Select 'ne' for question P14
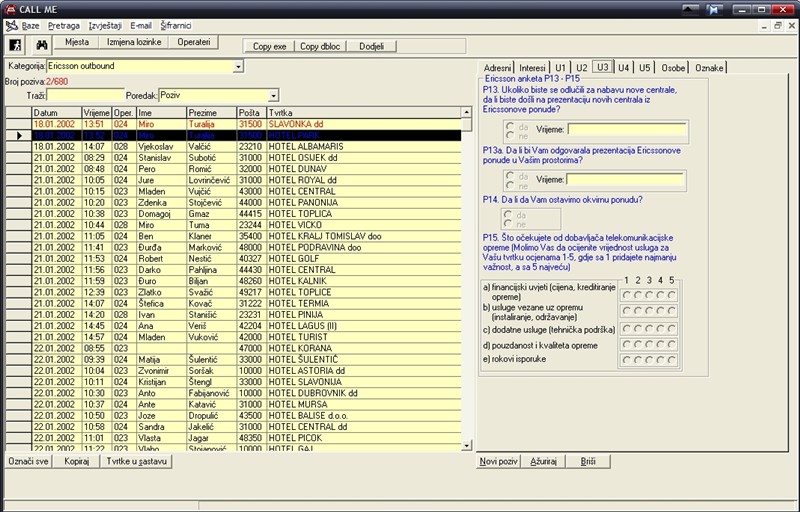Screen dimensions: 800x512 pos(508,223)
